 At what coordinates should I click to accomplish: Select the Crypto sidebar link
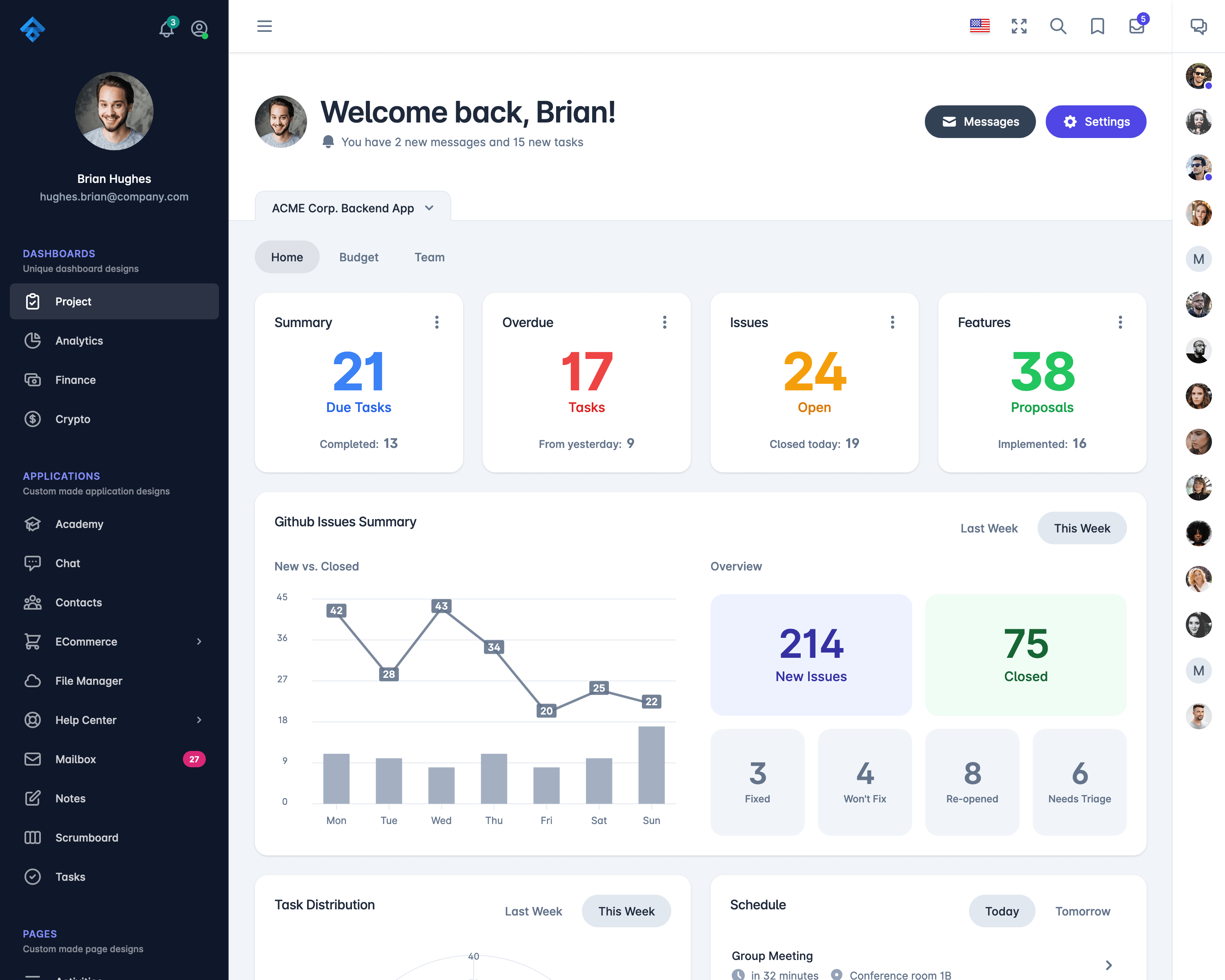coord(73,419)
